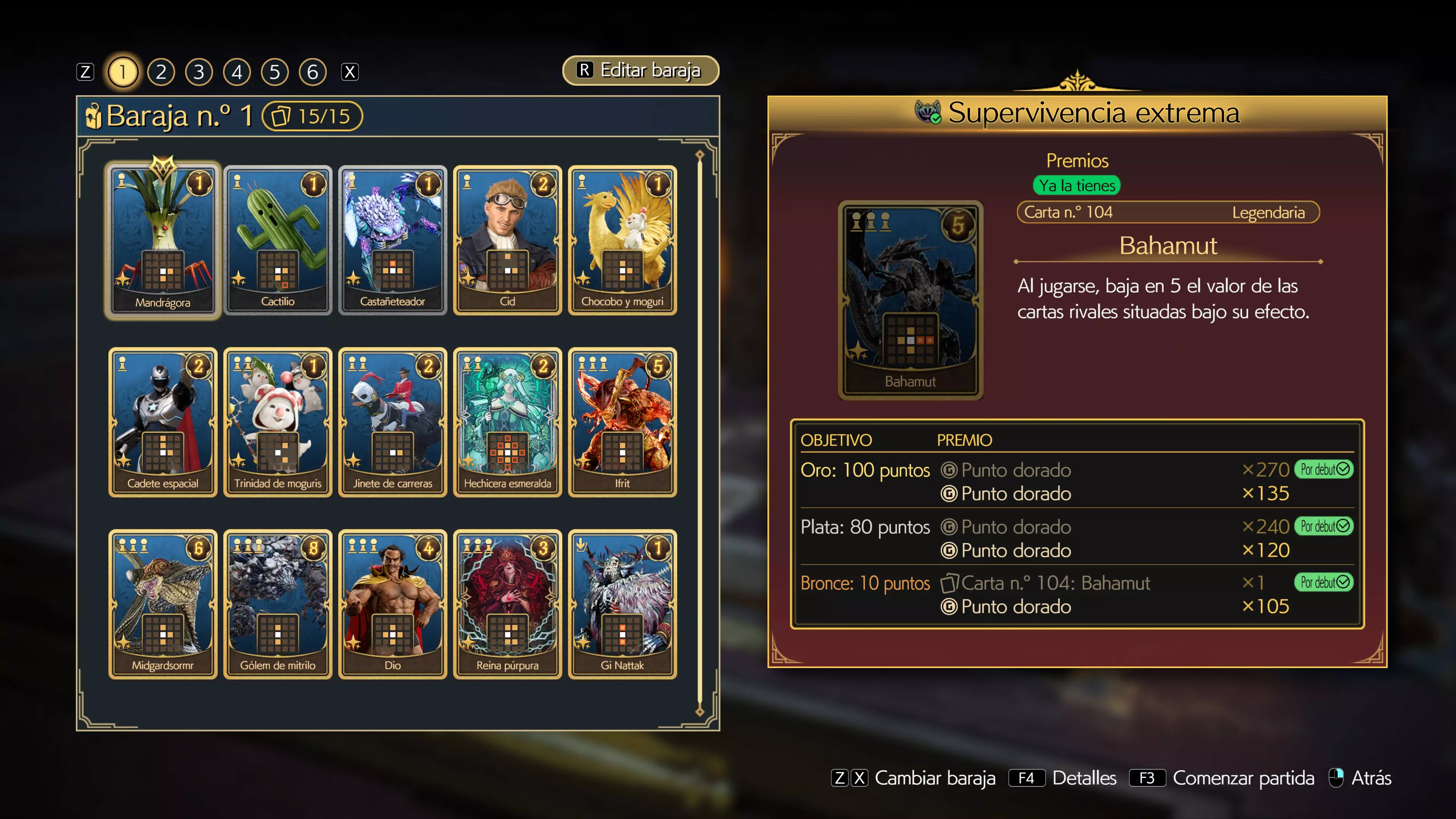Screen dimensions: 1456x819
Task: Select the Gólem de mitrilo card
Action: (x=278, y=604)
